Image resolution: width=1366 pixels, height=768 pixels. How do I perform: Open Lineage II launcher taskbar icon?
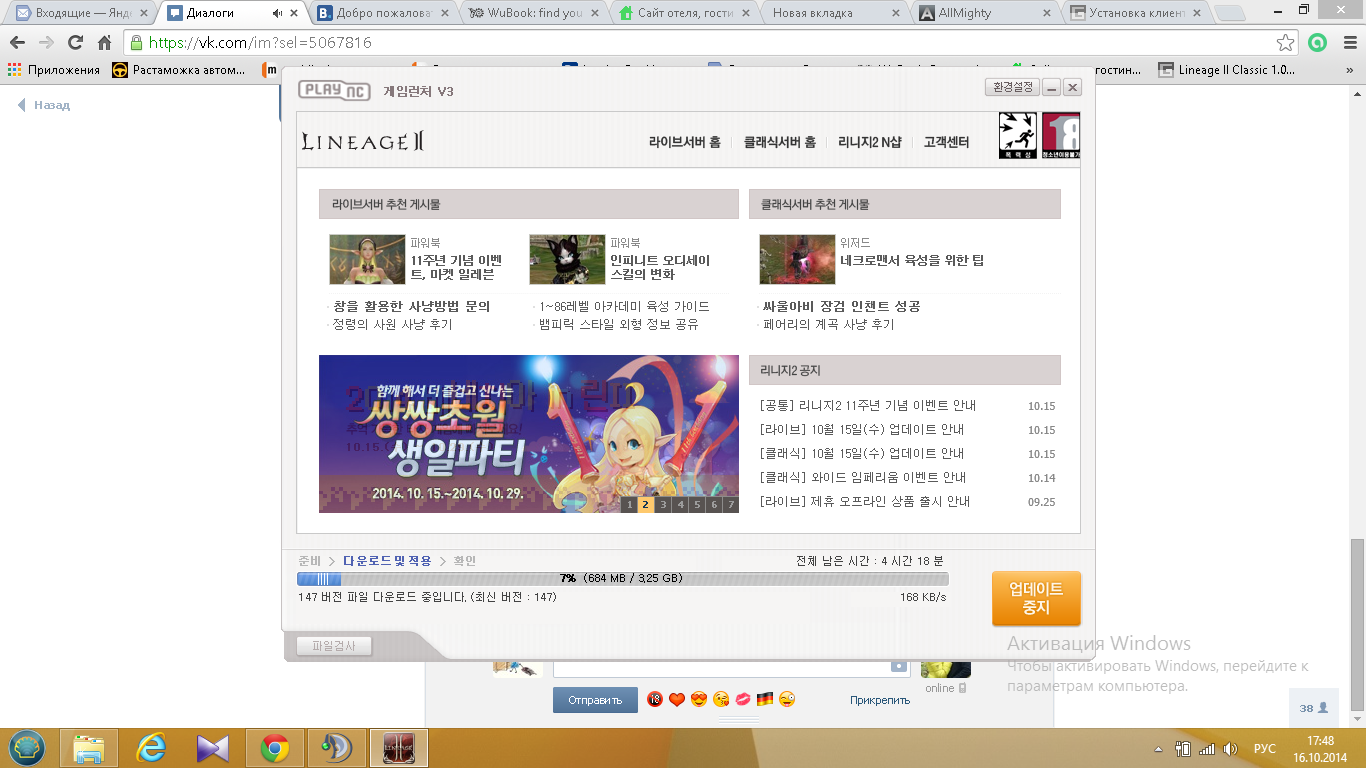[x=399, y=748]
